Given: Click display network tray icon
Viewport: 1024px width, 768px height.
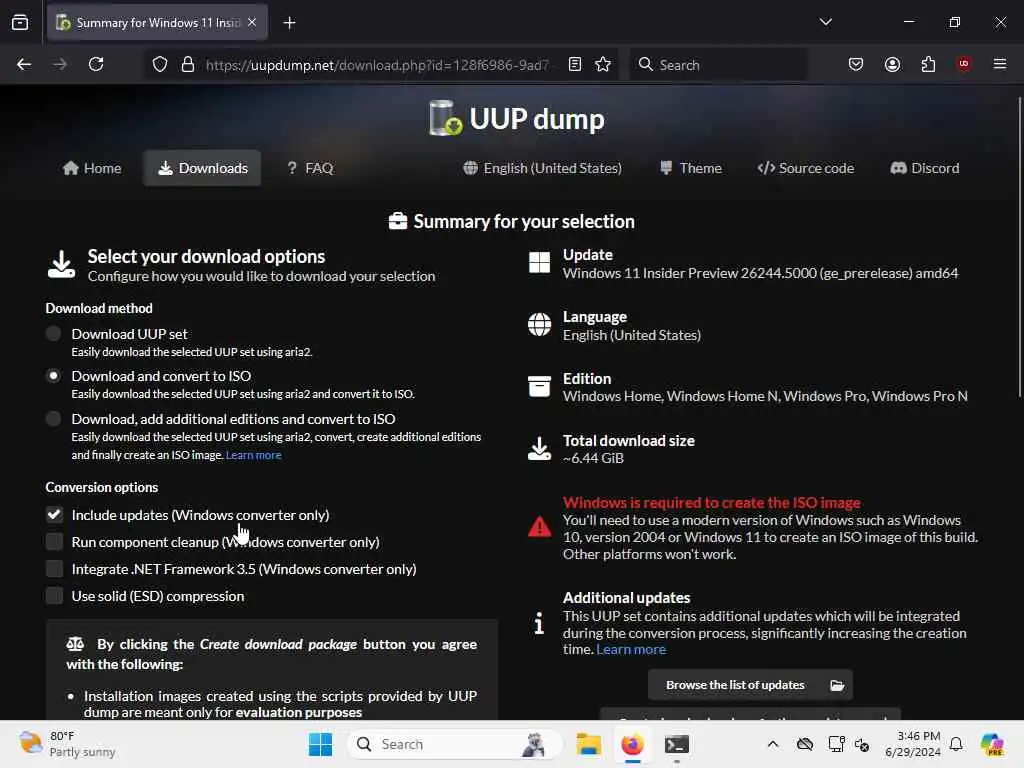Looking at the screenshot, I should (x=836, y=744).
